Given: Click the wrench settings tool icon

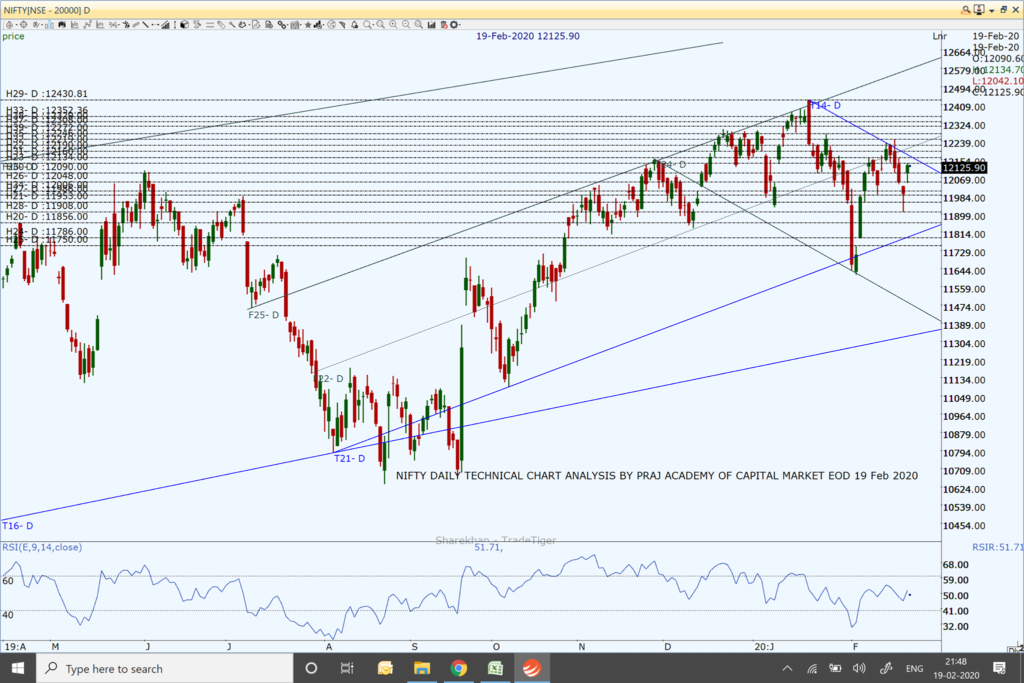Looking at the screenshot, I should pyautogui.click(x=232, y=25).
